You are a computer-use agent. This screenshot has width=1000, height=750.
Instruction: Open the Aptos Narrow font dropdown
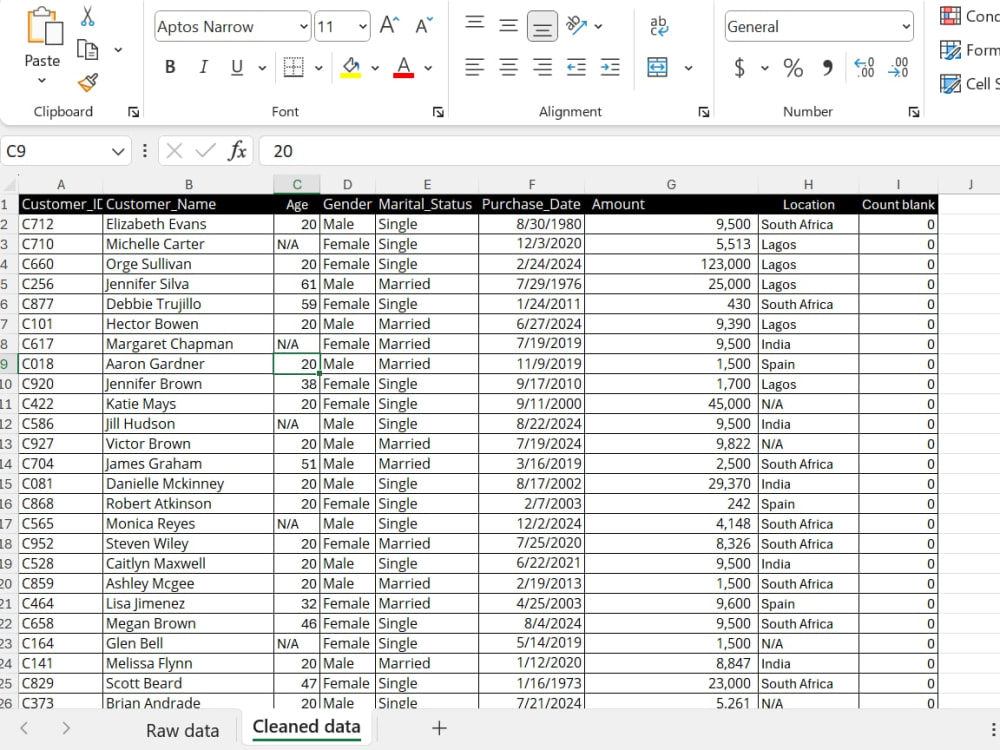tap(304, 26)
